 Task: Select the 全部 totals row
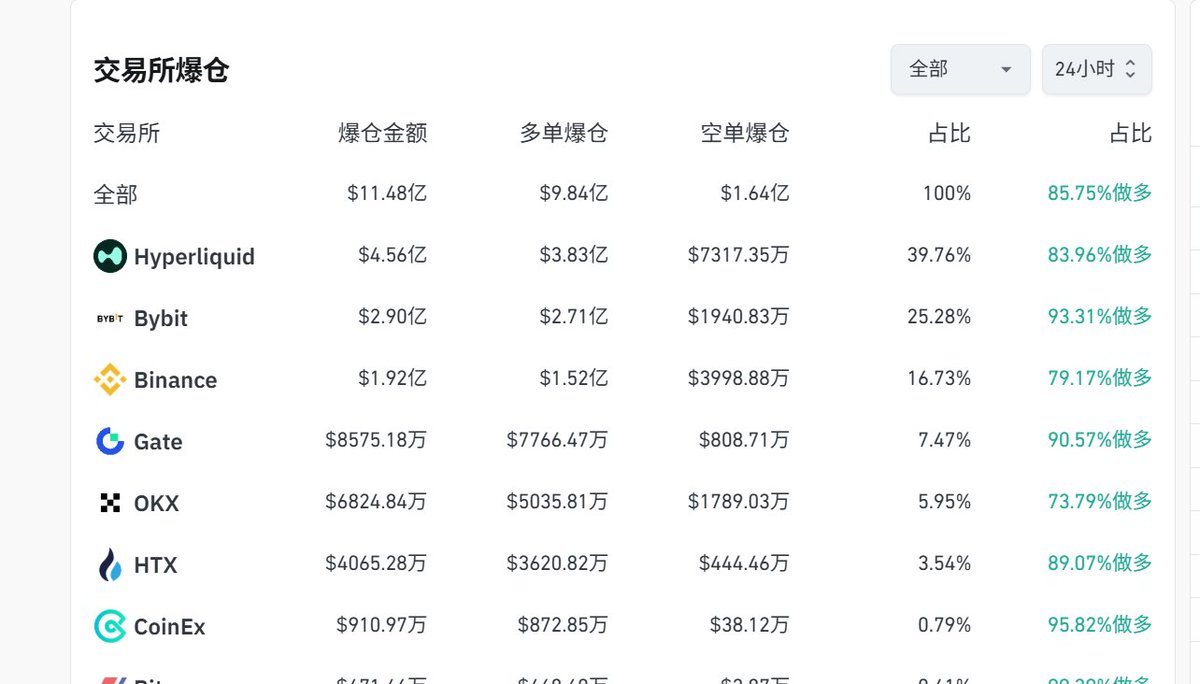[x=116, y=194]
